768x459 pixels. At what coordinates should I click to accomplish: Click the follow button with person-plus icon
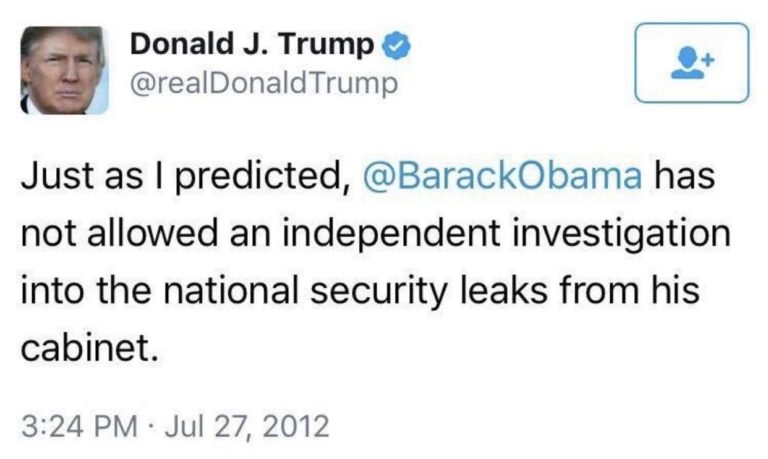coord(691,62)
